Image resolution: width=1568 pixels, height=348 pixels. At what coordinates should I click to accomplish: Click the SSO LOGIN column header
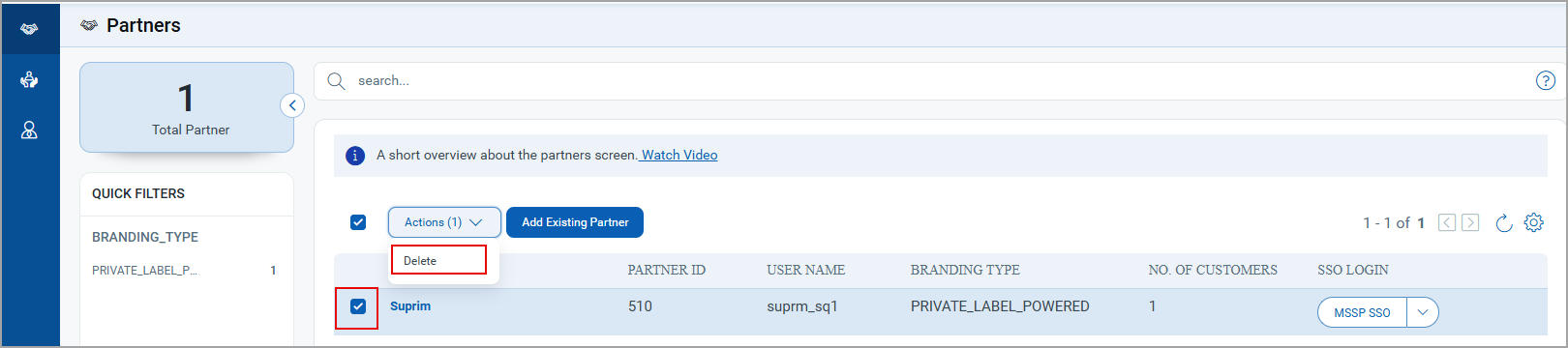(1353, 271)
